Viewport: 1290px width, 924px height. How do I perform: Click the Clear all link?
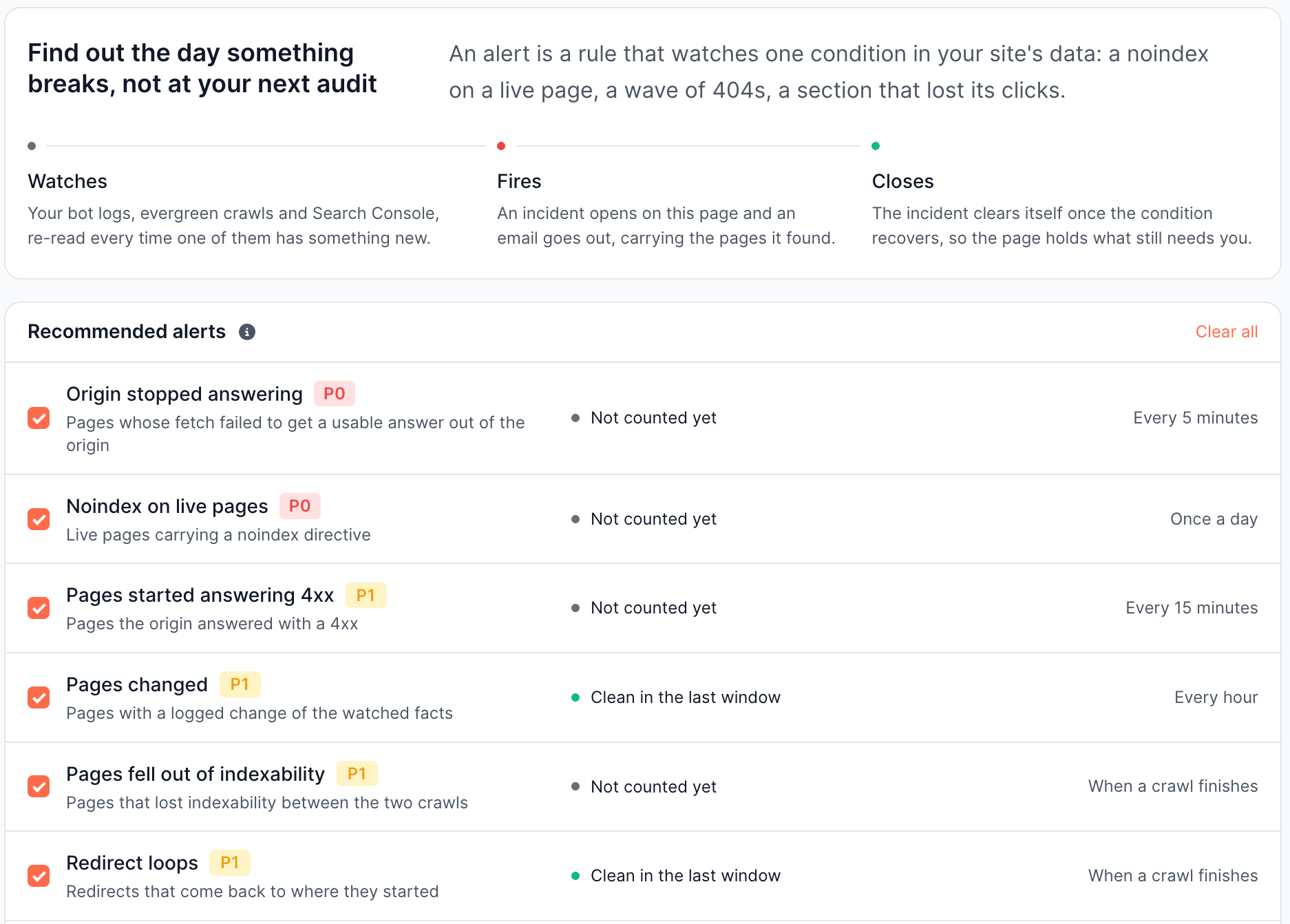[x=1227, y=332]
